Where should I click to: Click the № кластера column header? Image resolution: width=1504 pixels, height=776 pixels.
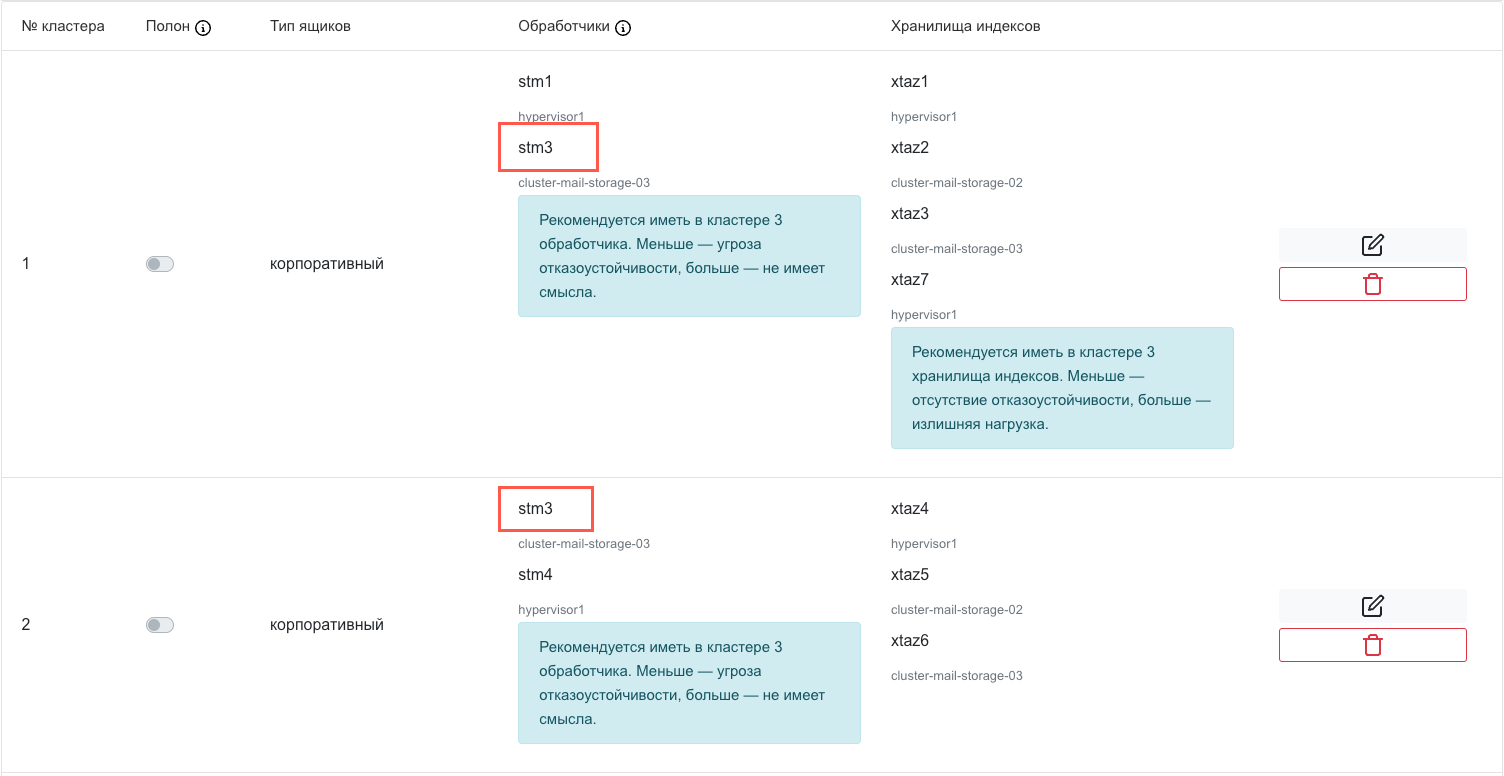pyautogui.click(x=63, y=27)
